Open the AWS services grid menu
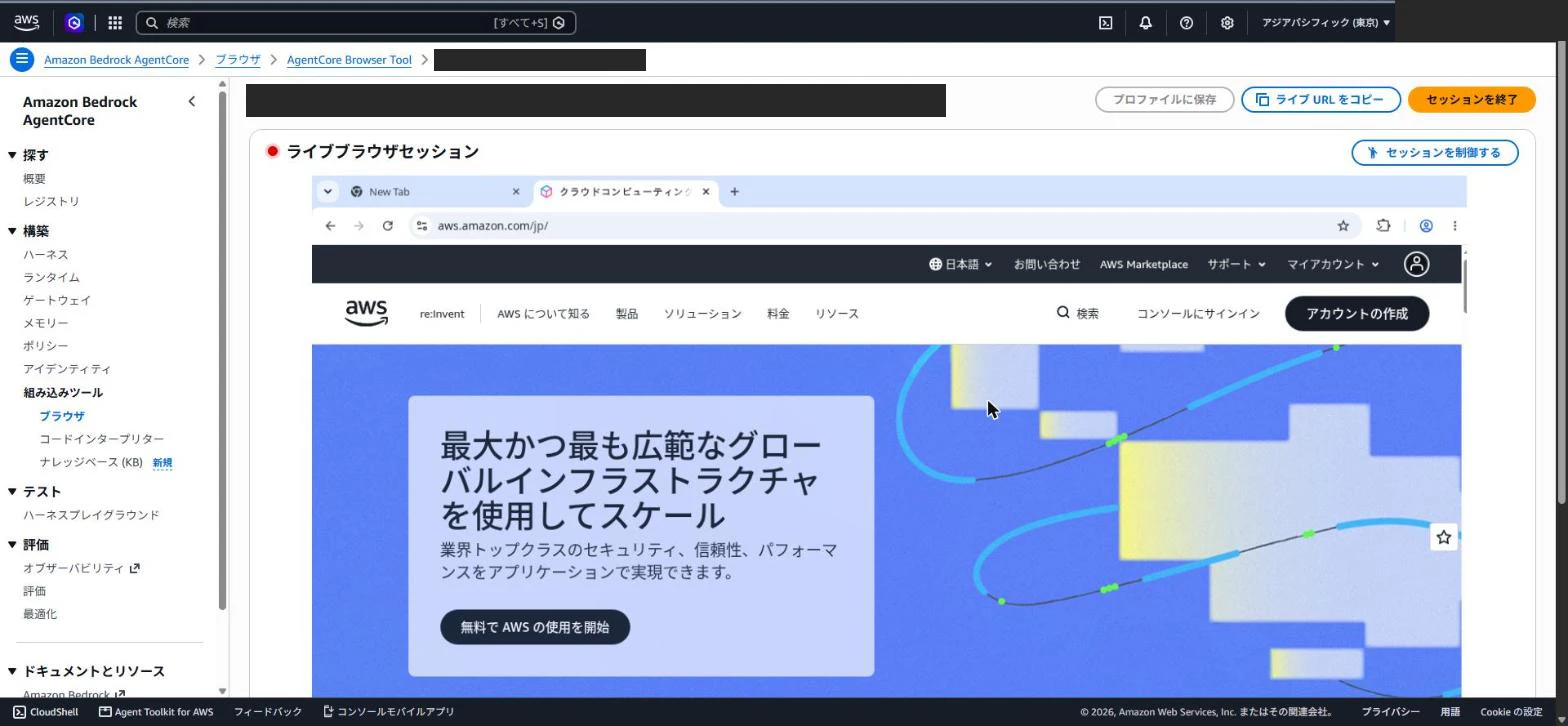 (x=115, y=22)
